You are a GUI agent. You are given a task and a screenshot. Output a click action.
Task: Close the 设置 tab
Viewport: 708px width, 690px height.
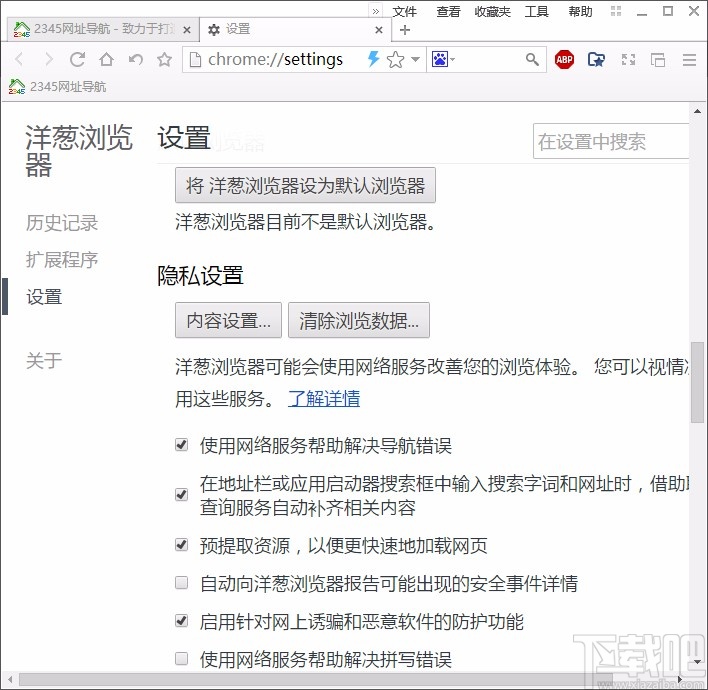pos(379,30)
